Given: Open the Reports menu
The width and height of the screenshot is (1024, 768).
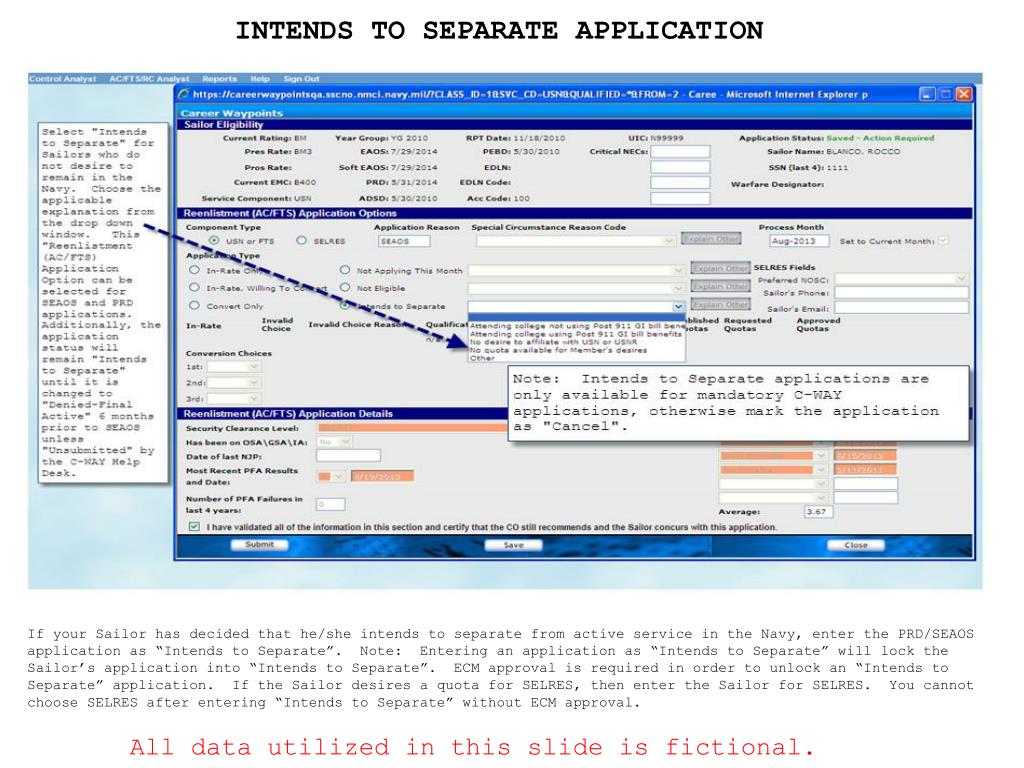Looking at the screenshot, I should (219, 78).
